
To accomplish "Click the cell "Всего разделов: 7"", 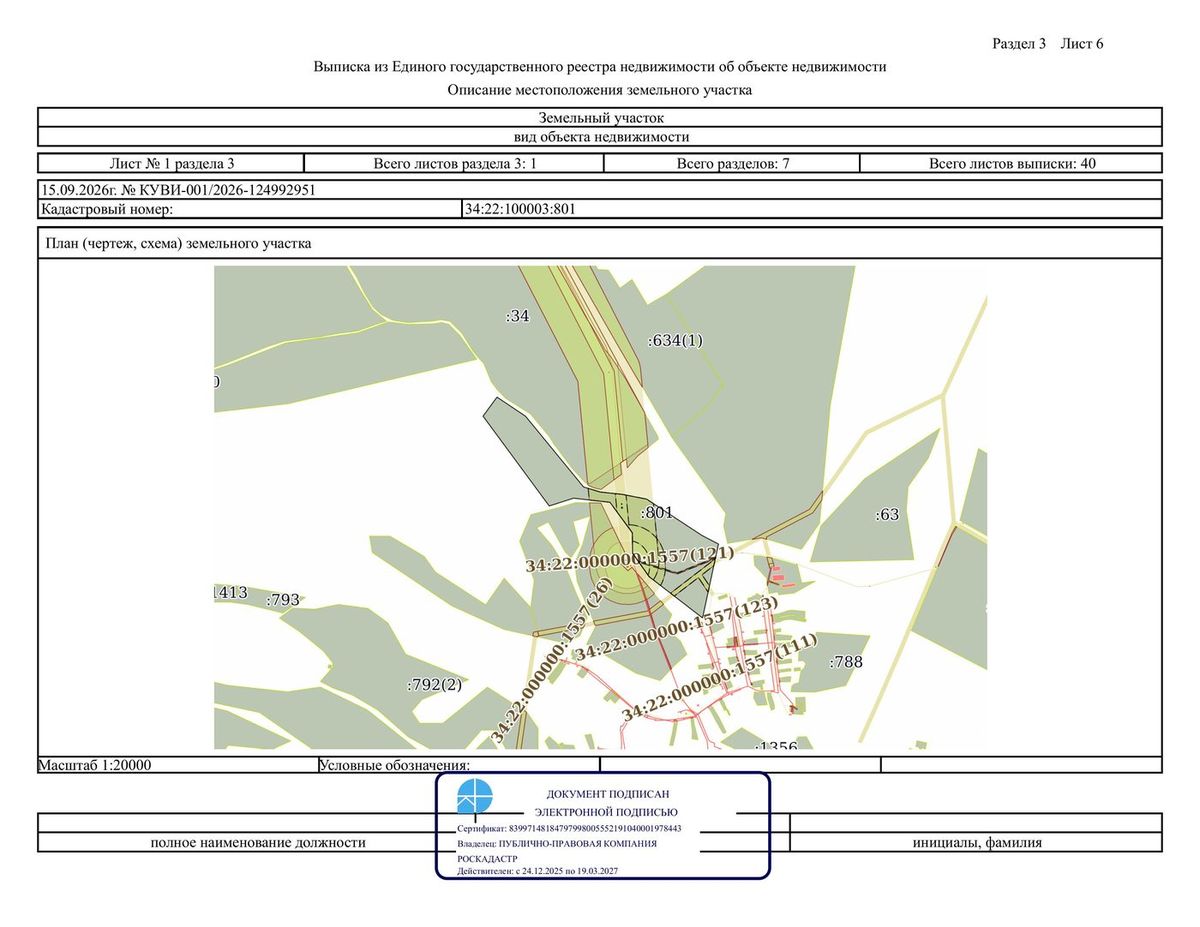I will tap(733, 163).
